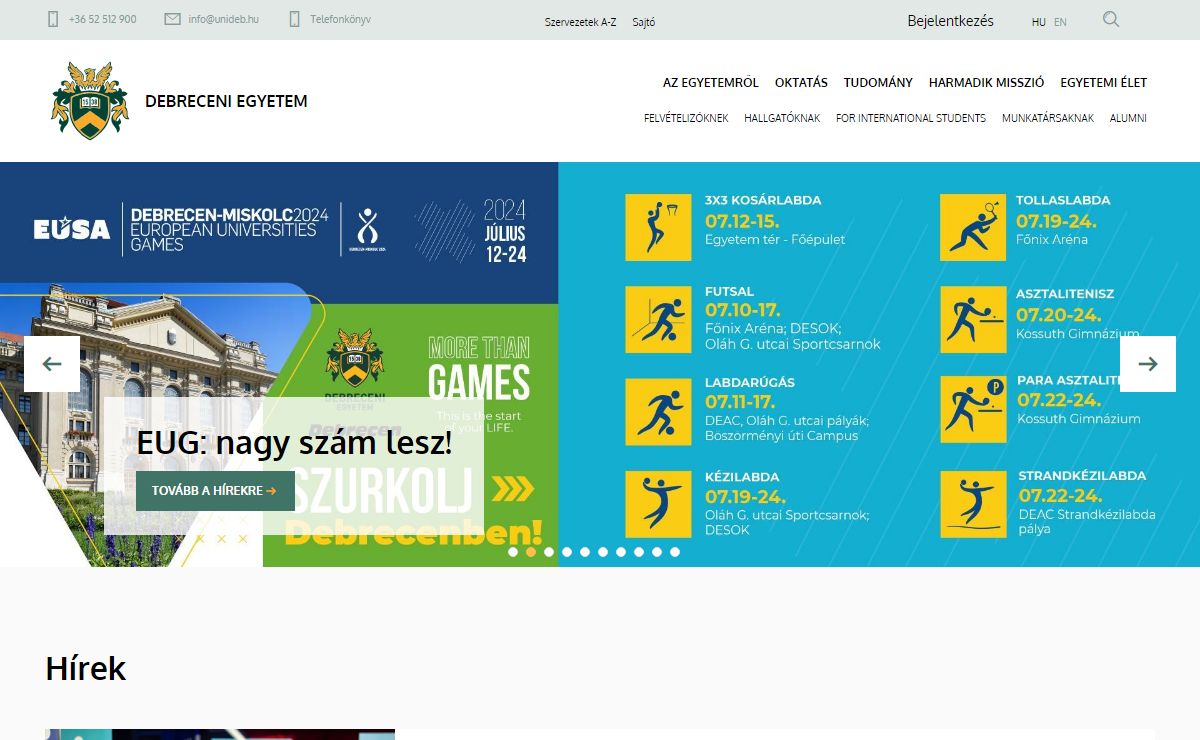Click Telefonkönyv link text
Screen dimensions: 1200x740
[340, 19]
